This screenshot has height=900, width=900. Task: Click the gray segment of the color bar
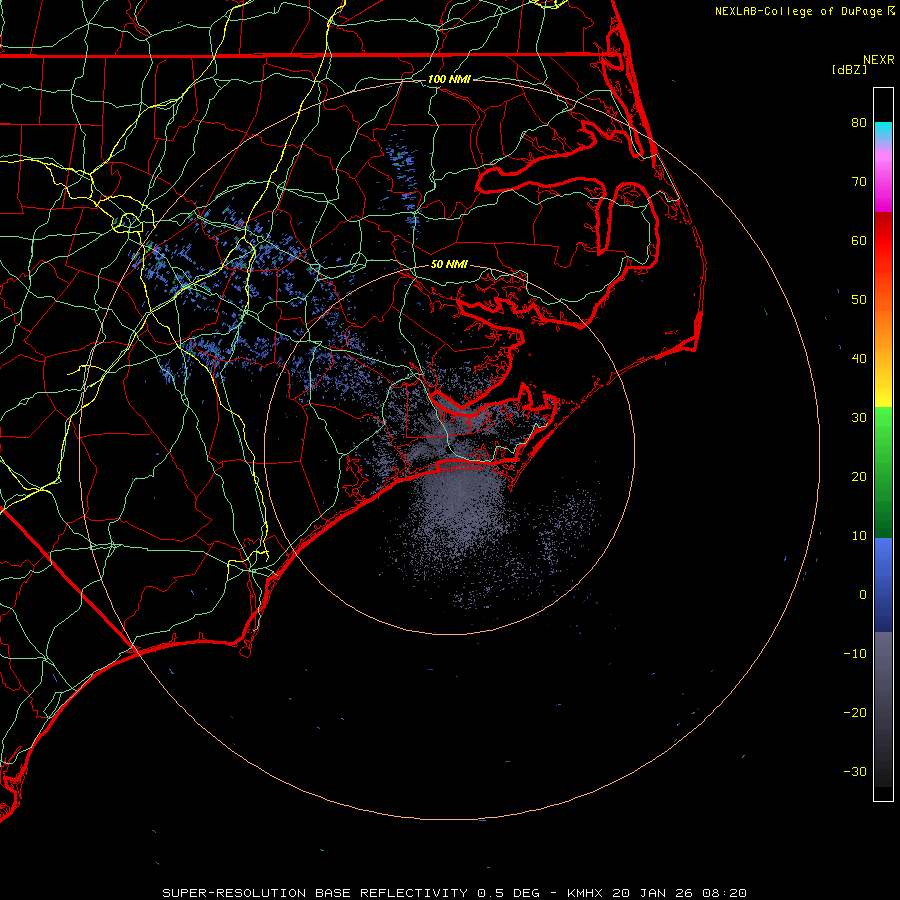(x=883, y=677)
